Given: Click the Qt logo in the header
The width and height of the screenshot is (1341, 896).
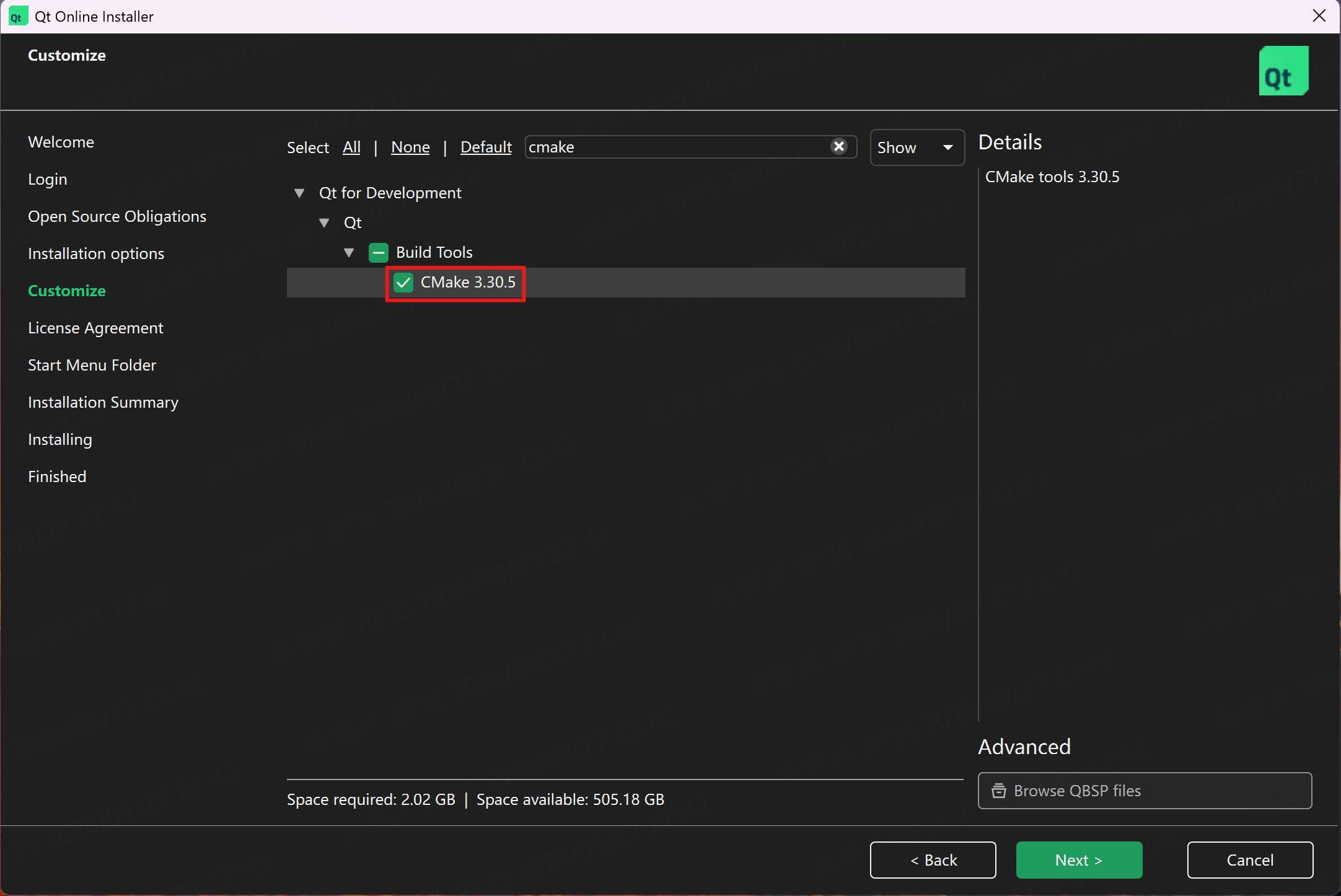Looking at the screenshot, I should tap(1283, 71).
